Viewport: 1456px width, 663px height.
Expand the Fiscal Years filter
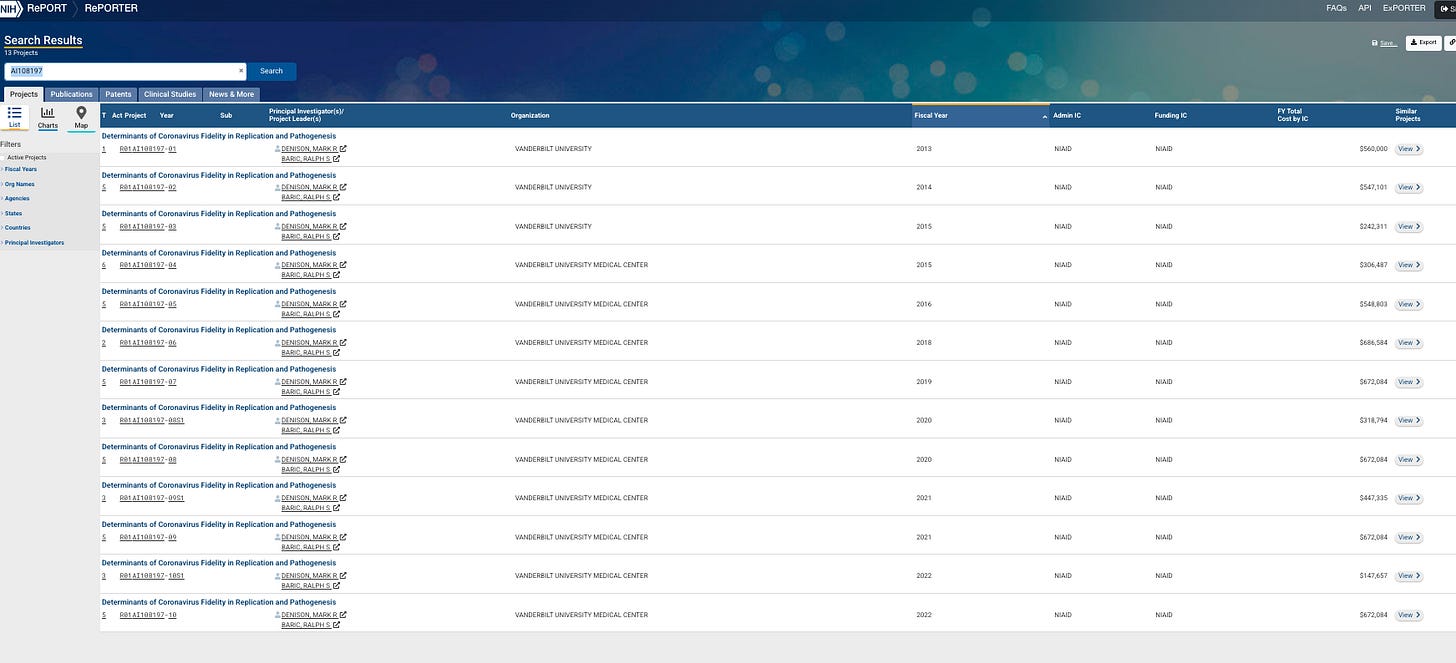tap(20, 169)
